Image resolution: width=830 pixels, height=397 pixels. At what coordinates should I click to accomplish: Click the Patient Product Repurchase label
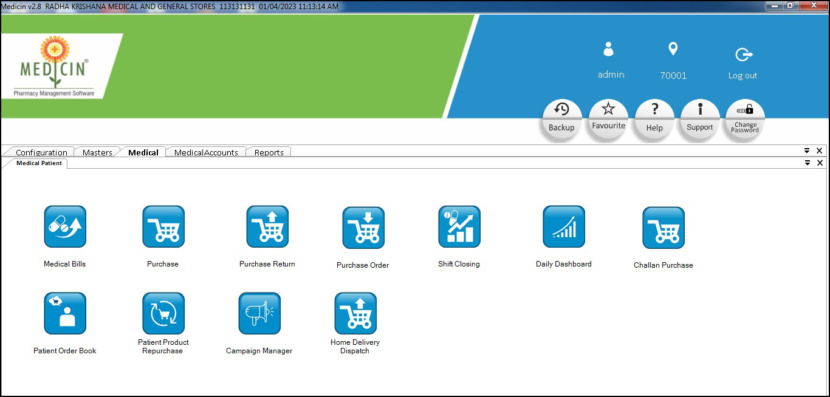click(163, 346)
